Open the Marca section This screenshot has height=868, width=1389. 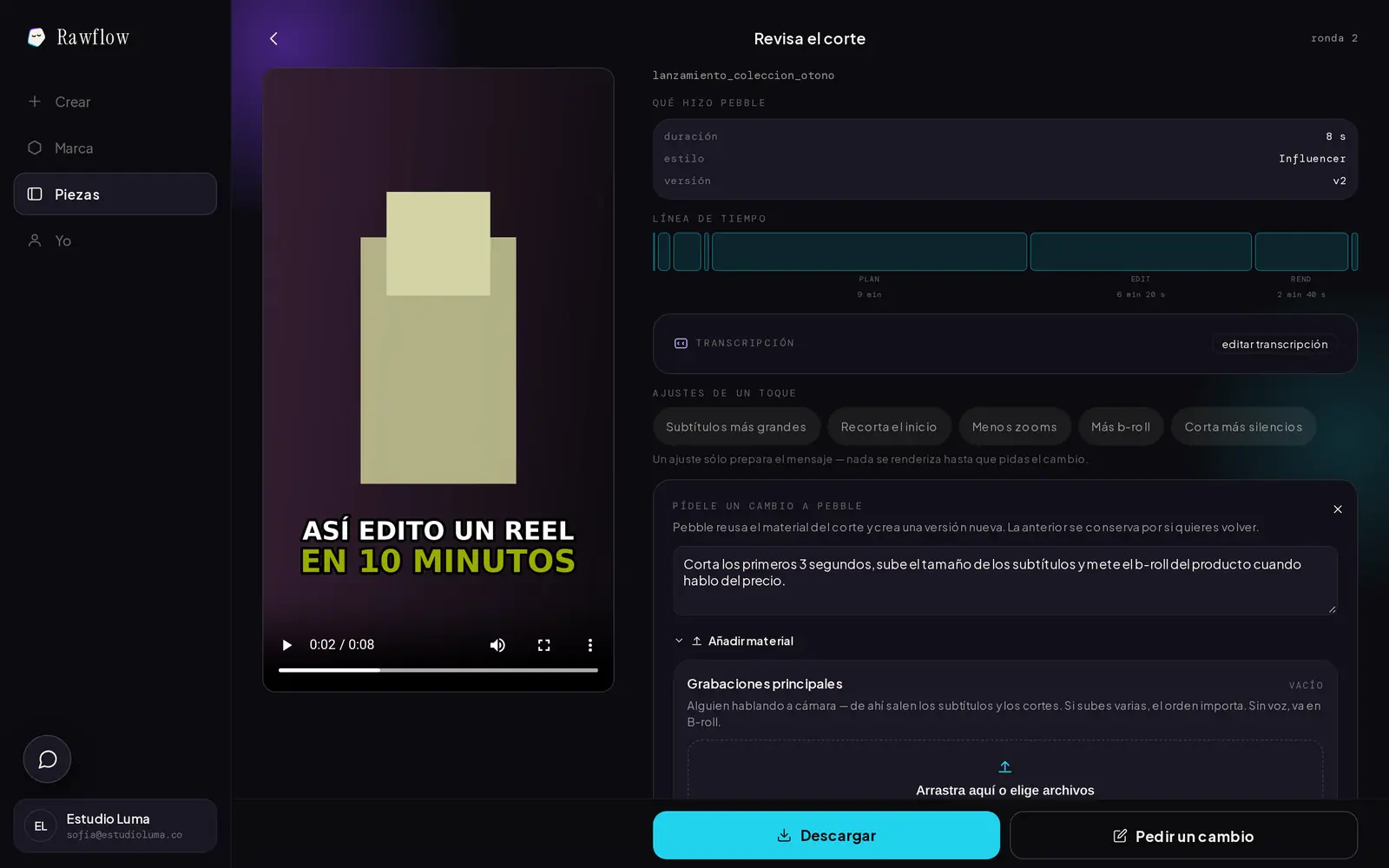(115, 148)
